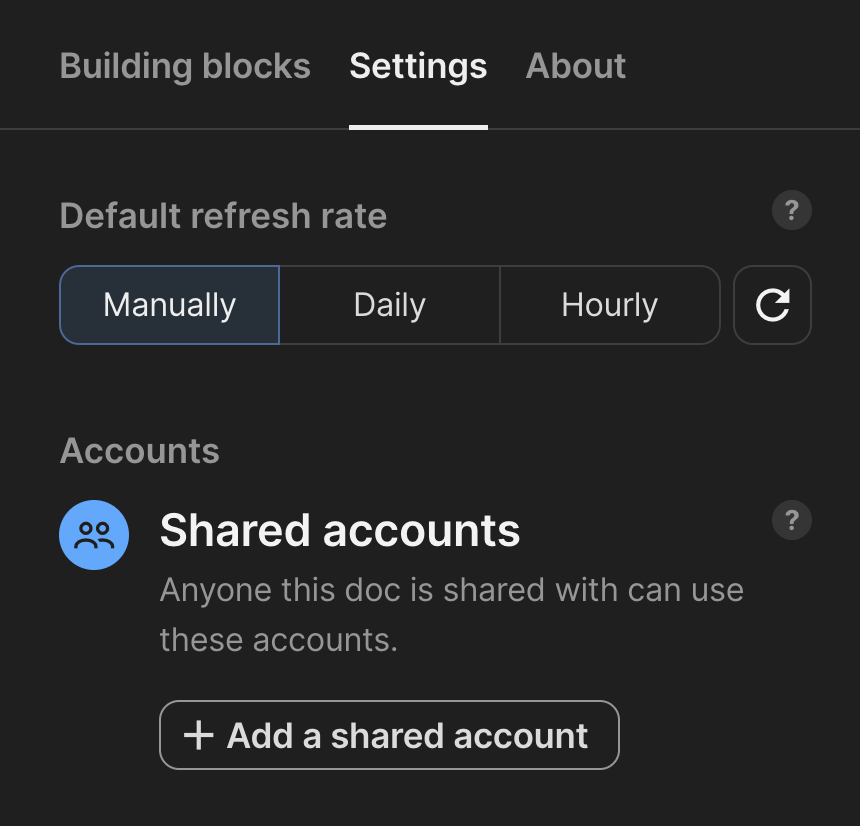
Task: Click the circular arrow refresh-now icon
Action: 772,305
